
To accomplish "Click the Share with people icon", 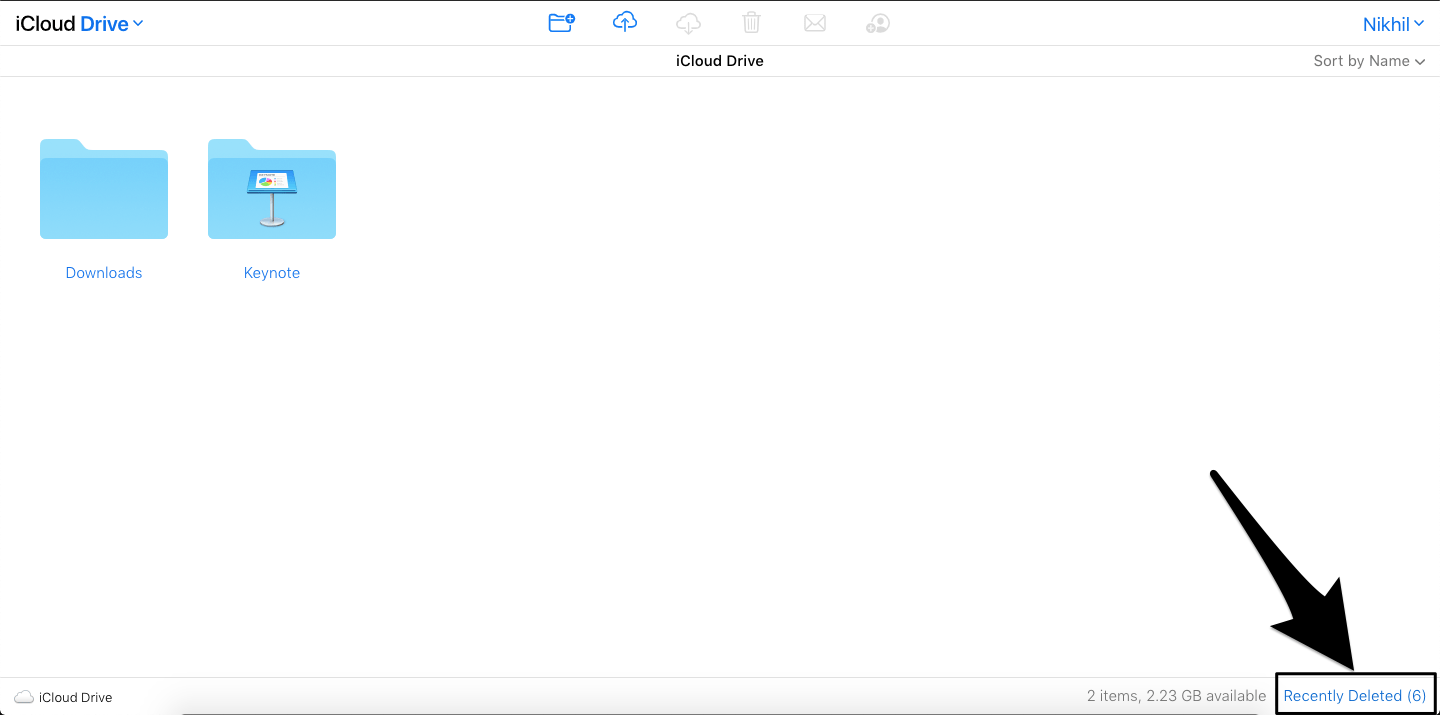I will [878, 23].
